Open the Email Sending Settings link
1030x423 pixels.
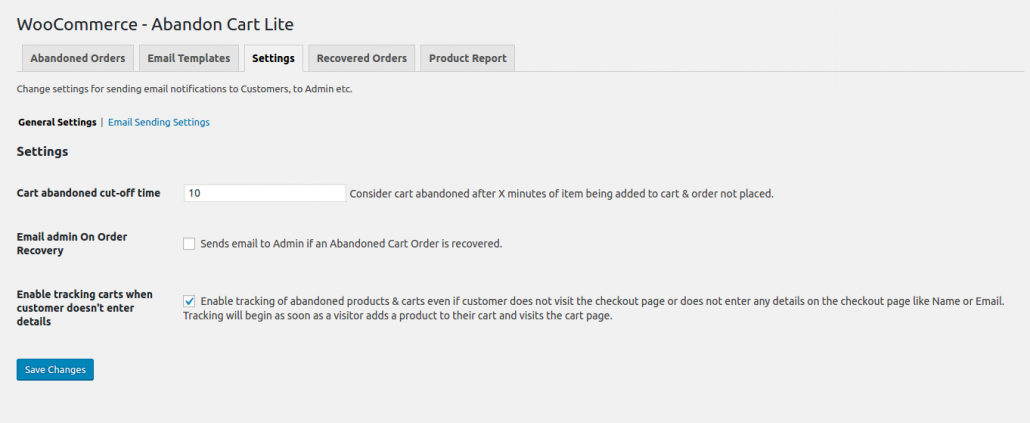click(159, 122)
